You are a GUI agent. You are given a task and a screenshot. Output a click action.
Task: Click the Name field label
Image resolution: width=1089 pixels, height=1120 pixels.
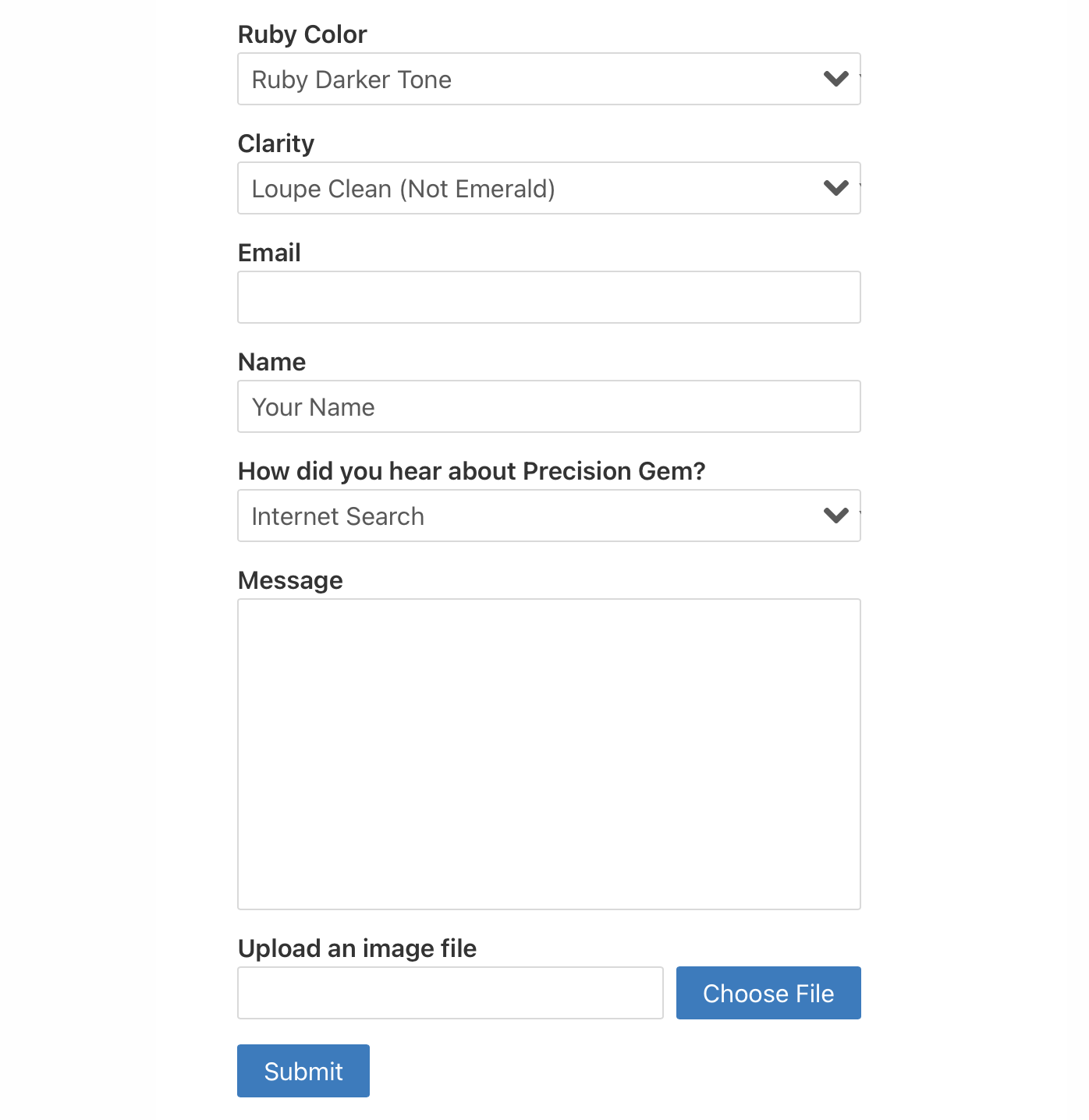tap(271, 362)
